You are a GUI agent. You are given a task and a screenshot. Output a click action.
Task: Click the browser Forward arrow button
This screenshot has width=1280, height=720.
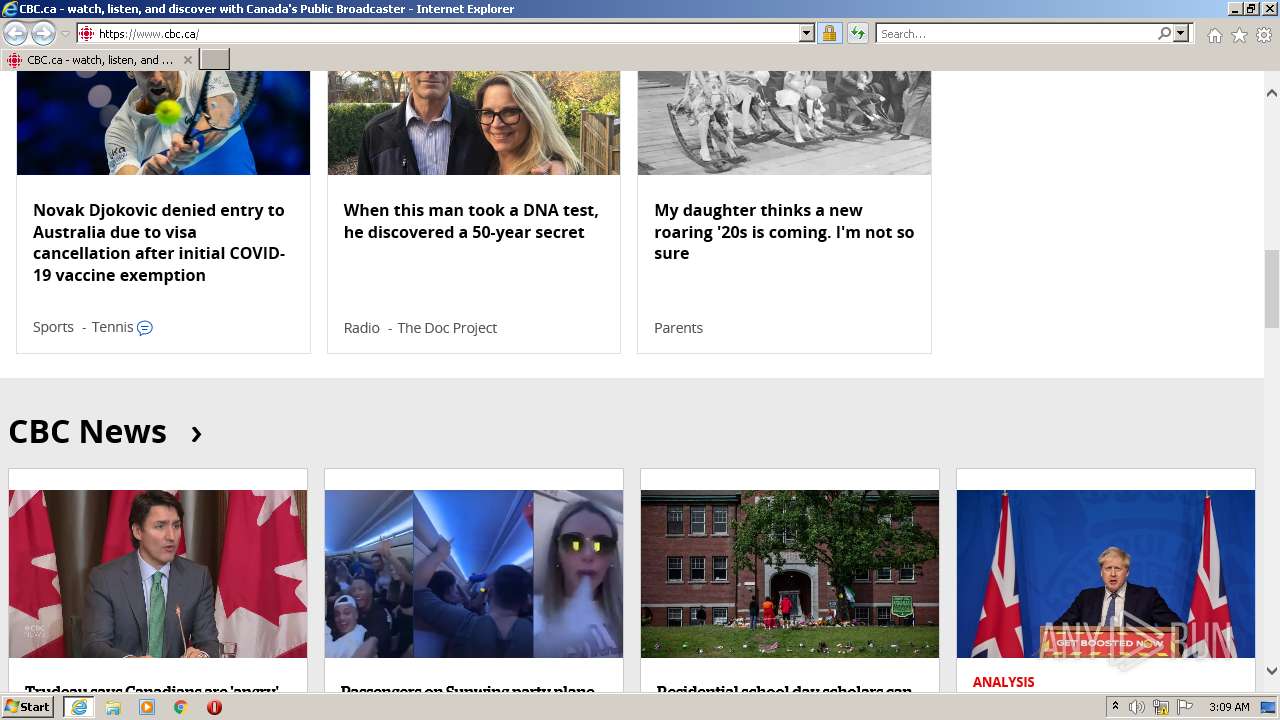point(43,33)
